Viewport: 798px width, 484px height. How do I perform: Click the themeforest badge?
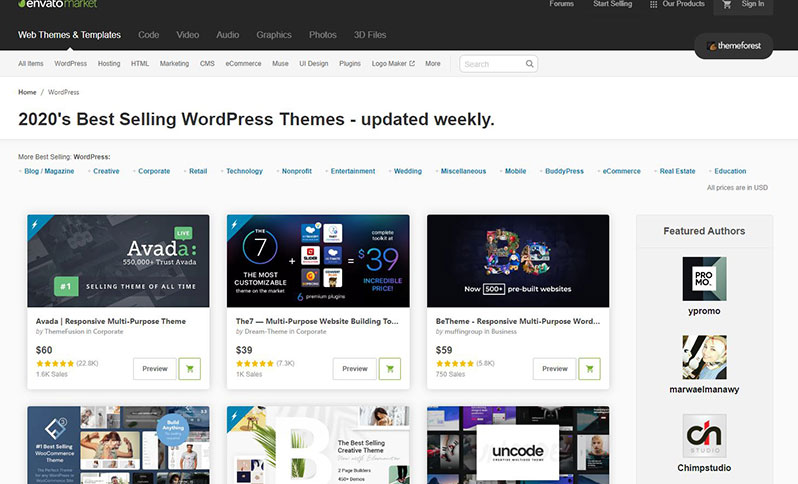[x=733, y=46]
